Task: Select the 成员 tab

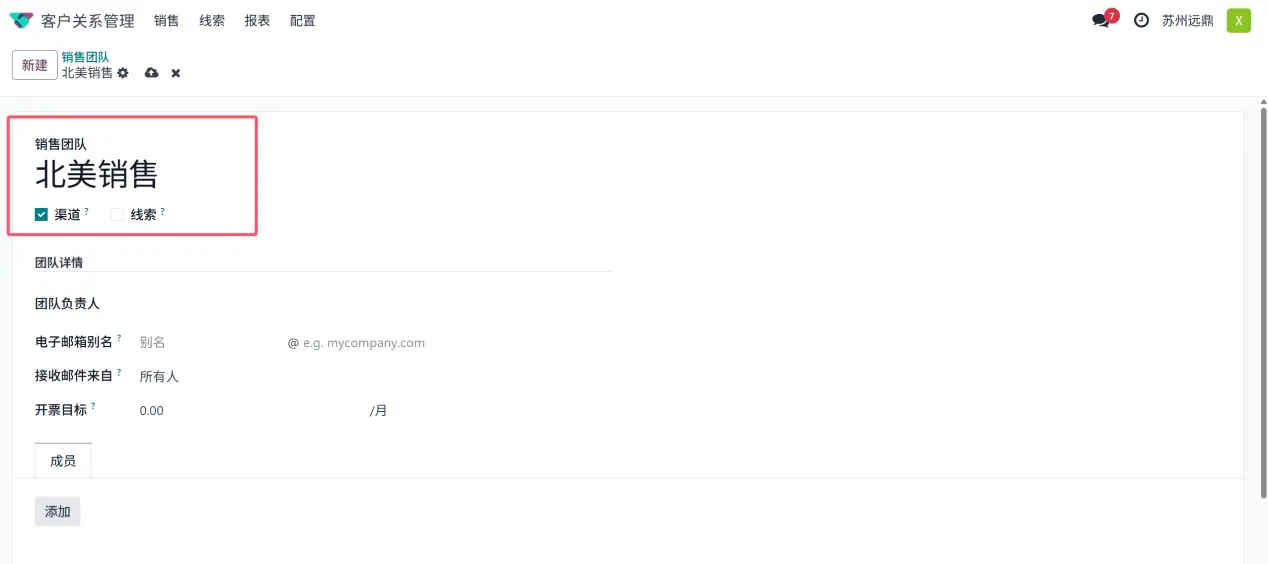Action: coord(63,461)
